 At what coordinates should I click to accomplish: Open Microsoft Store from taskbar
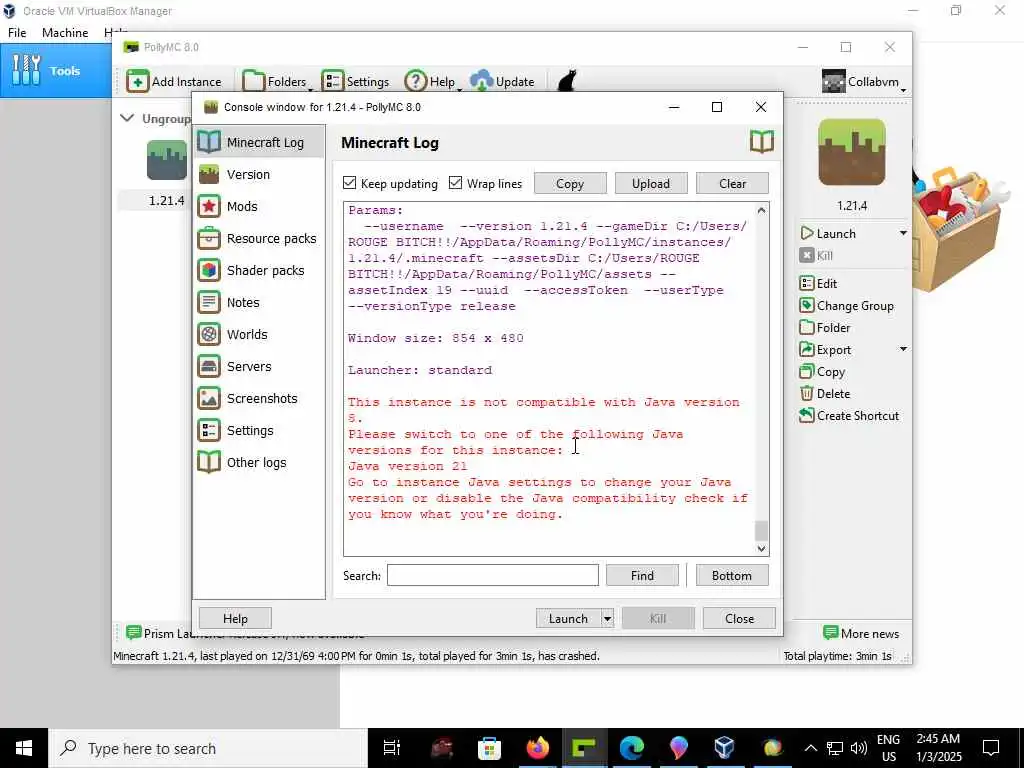[489, 748]
